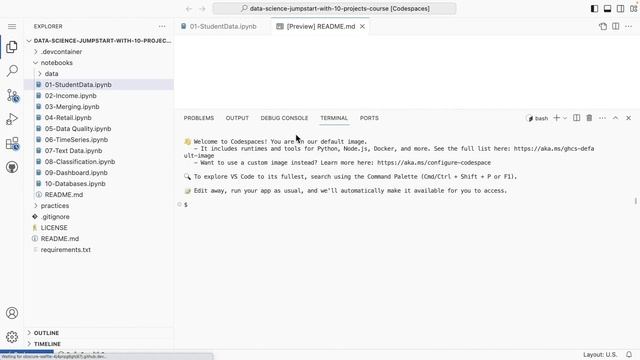Screen dimensions: 640x360
Task: Open 05-Data Quality.ipynb file
Action: (99, 129)
